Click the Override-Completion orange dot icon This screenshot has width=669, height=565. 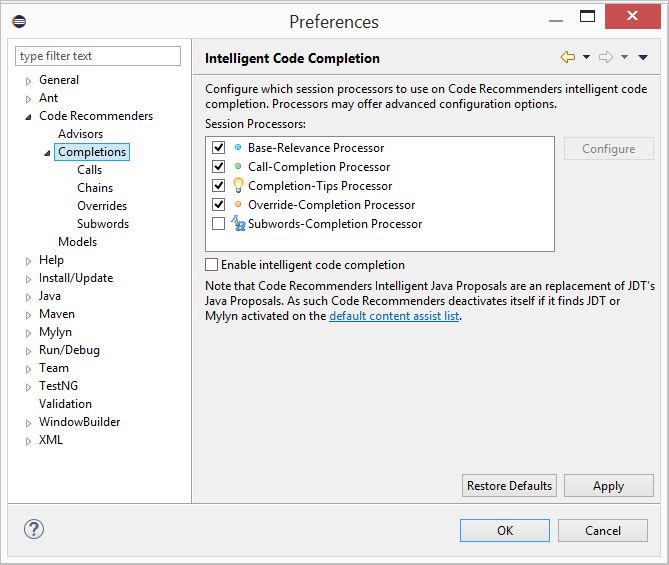pyautogui.click(x=238, y=204)
